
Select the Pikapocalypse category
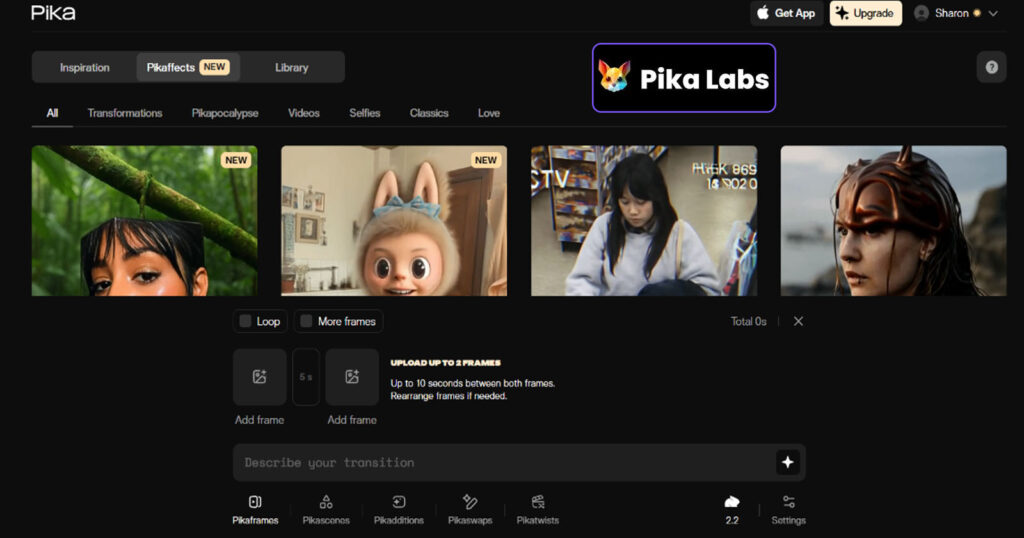tap(225, 113)
